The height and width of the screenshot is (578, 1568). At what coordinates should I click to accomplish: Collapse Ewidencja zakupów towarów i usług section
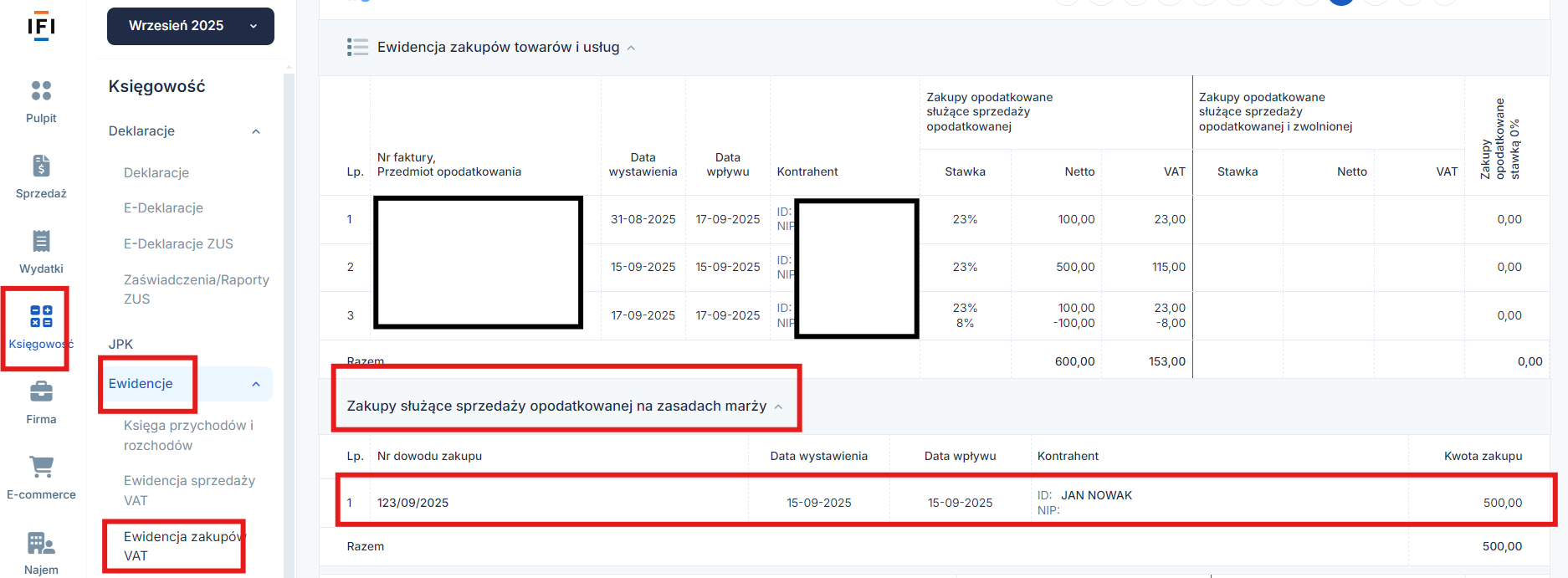click(x=631, y=49)
